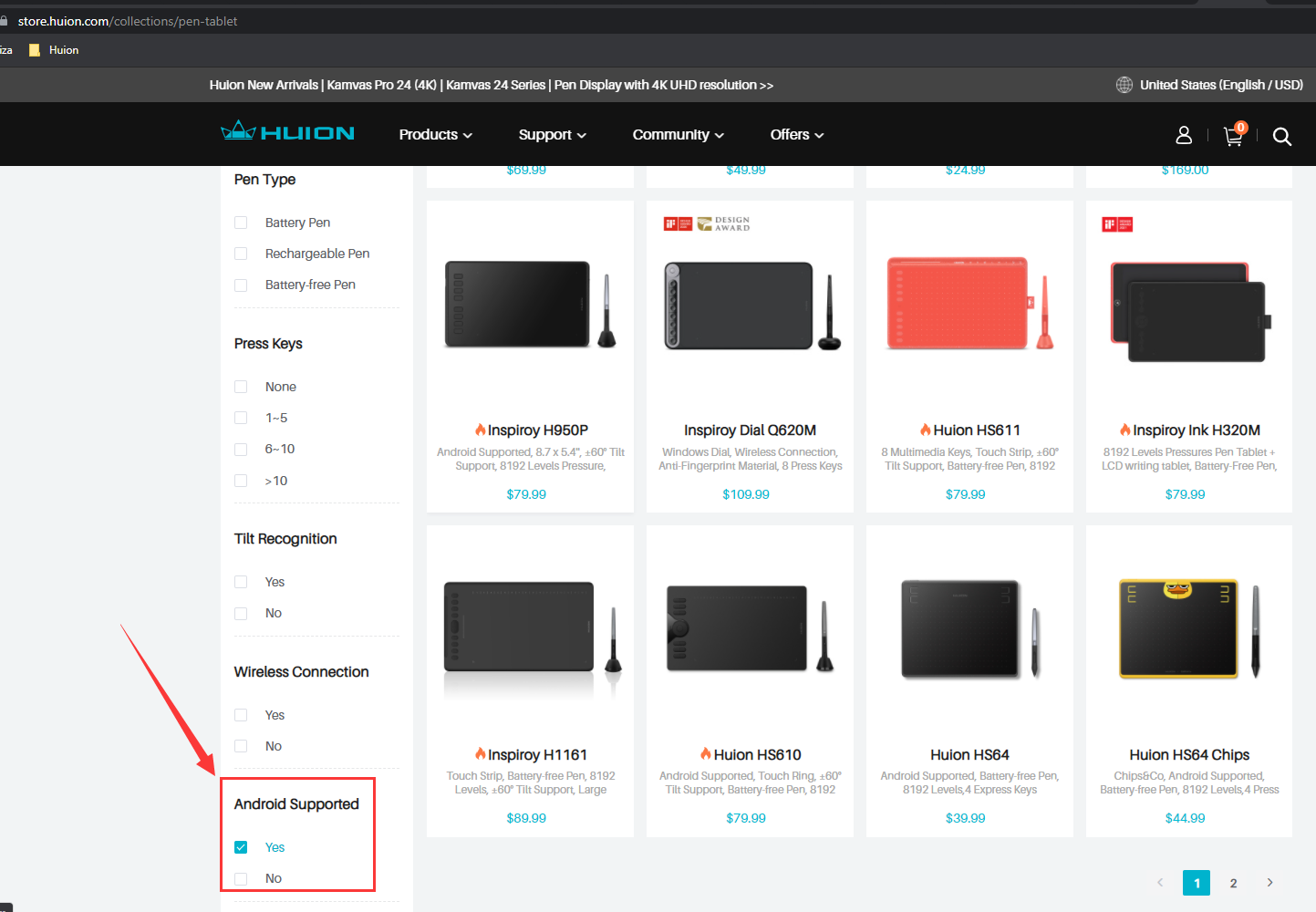Screen dimensions: 1316x912
Task: Expand the Community menu
Action: point(678,135)
